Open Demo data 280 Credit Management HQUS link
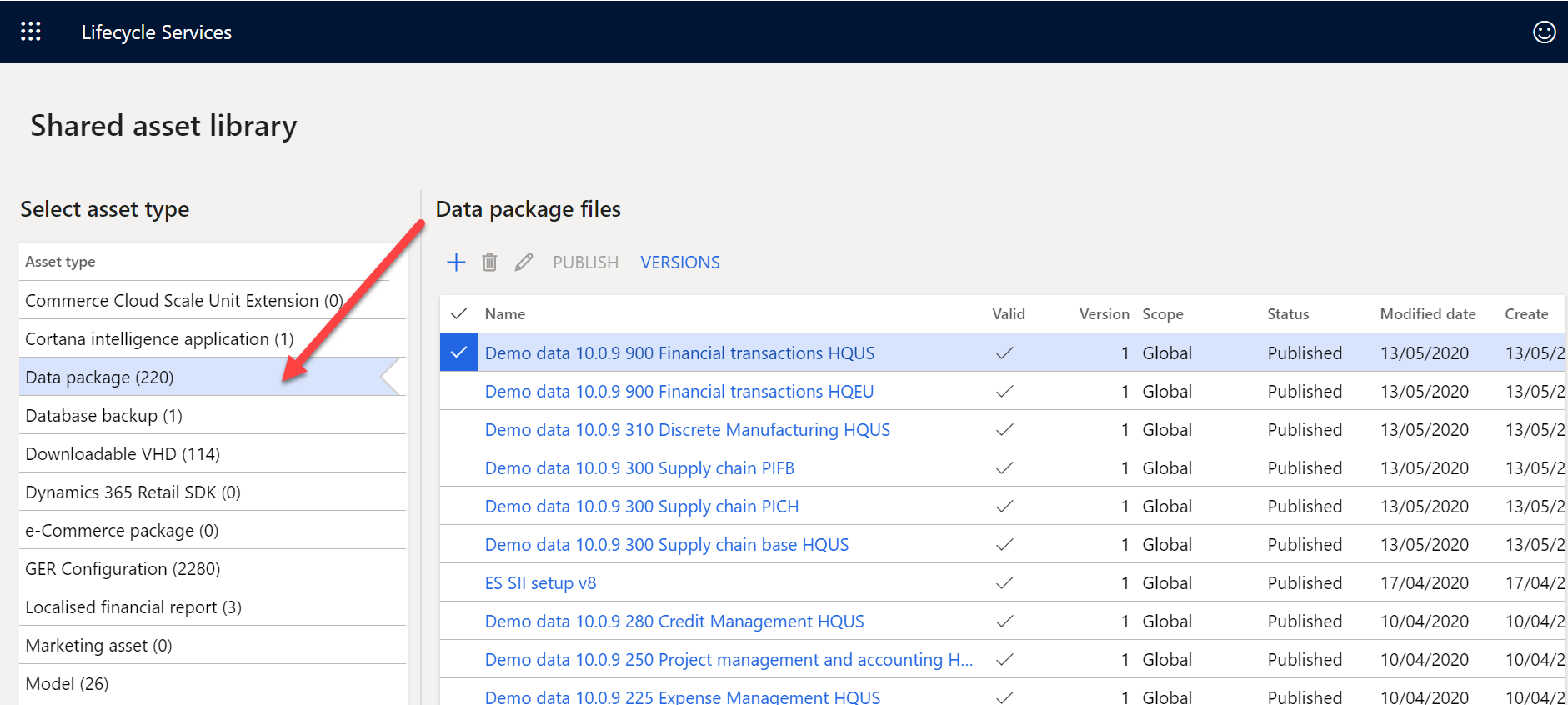The image size is (1568, 705). 674,622
